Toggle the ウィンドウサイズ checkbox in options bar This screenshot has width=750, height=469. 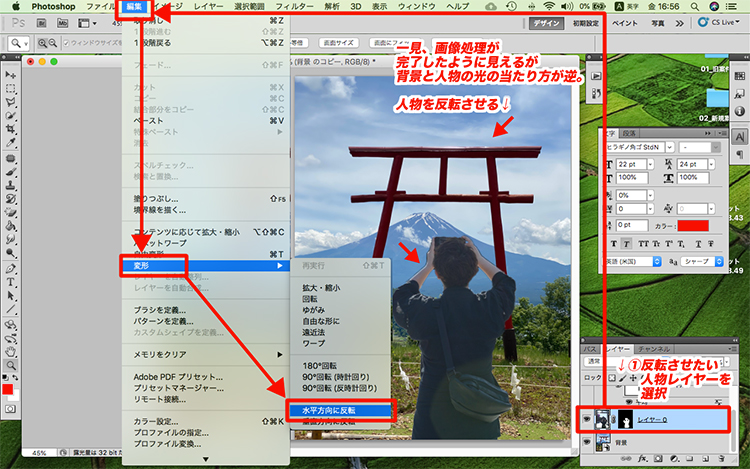[66, 43]
